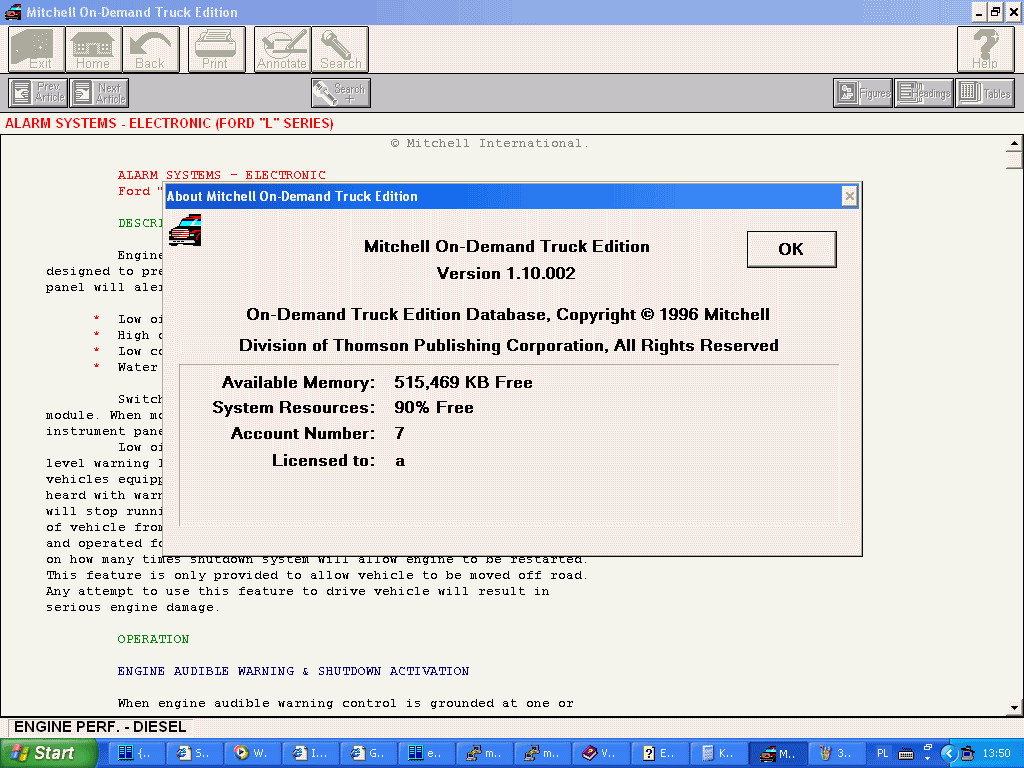1024x768 pixels.
Task: Click the Version 1.10.002 text
Action: (506, 273)
